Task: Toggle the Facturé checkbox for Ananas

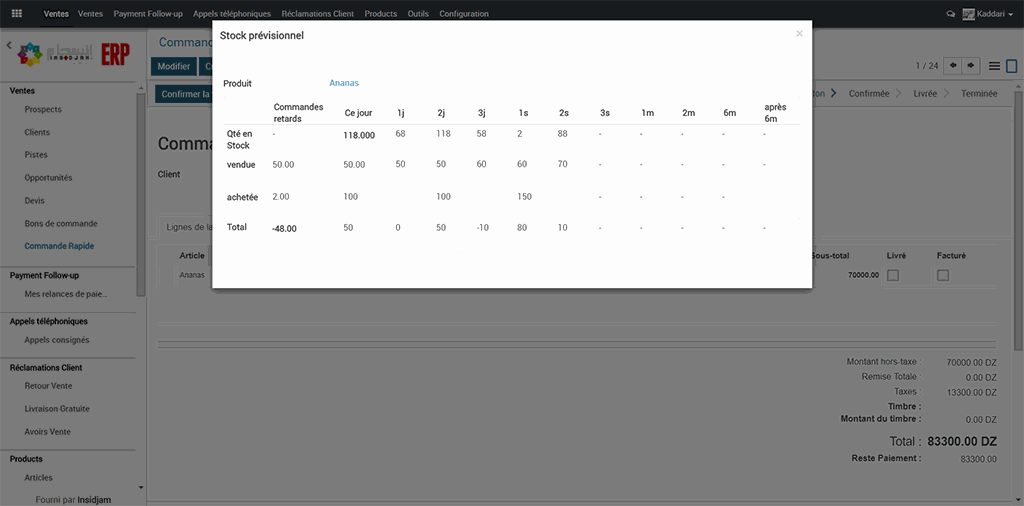Action: click(x=943, y=276)
